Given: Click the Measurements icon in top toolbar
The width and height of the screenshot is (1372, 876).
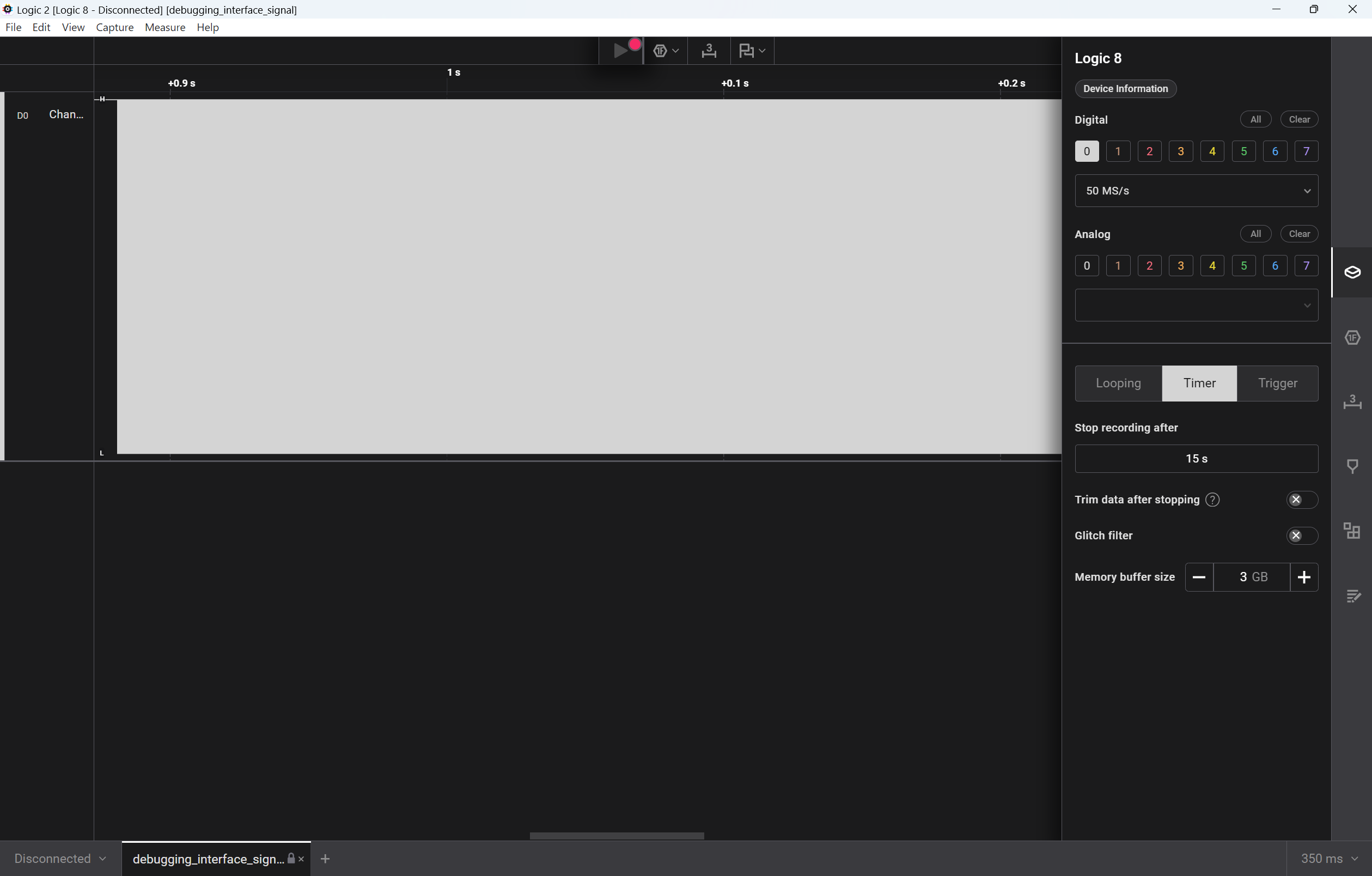Looking at the screenshot, I should click(x=709, y=51).
